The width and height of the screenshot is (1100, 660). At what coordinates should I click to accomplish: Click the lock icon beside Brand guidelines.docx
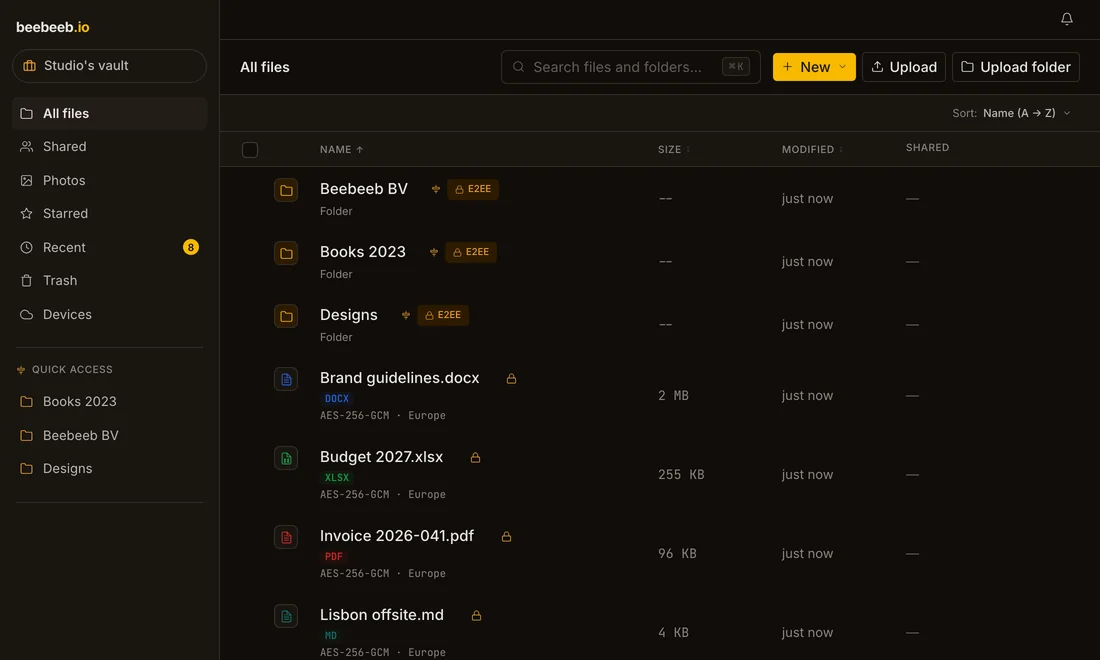point(511,379)
